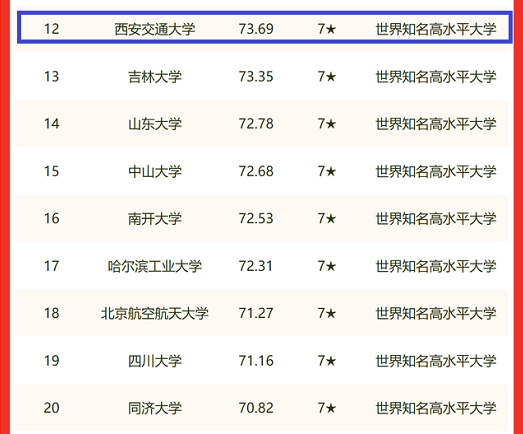Click the score 71.27
Image resolution: width=523 pixels, height=434 pixels.
point(256,313)
